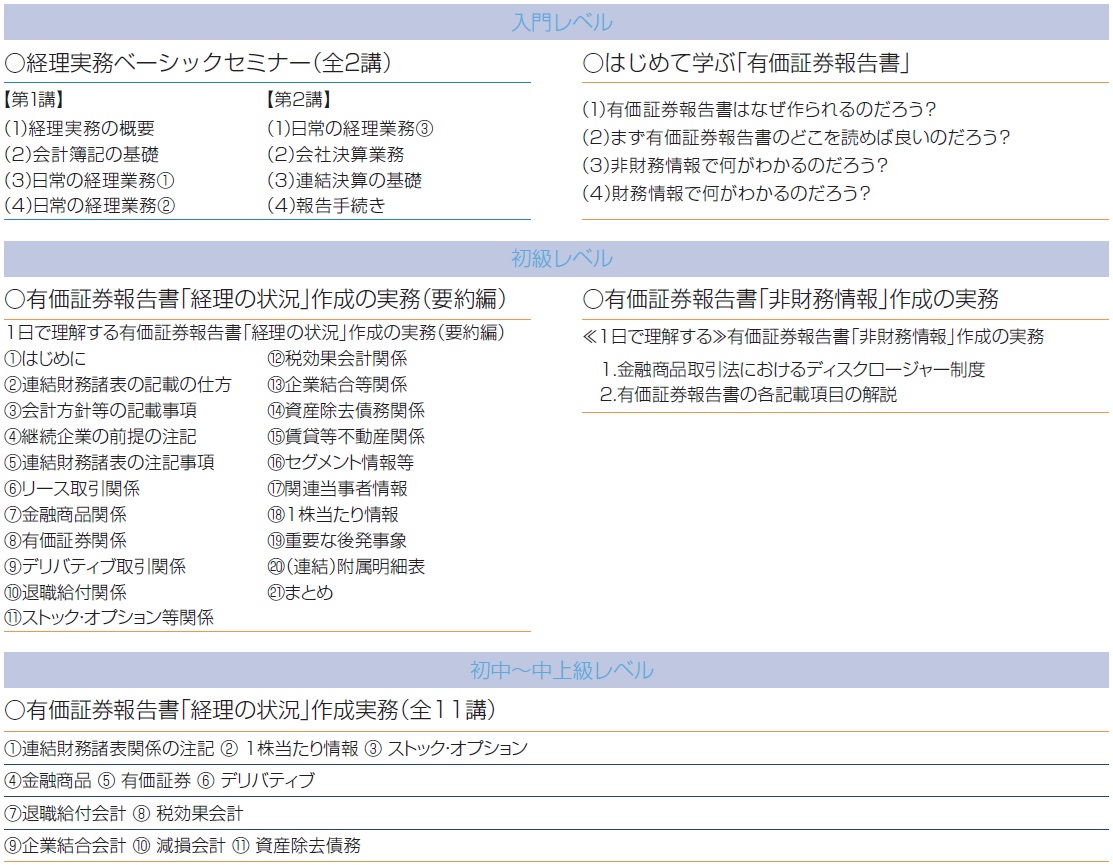Select ⑳(連結)附属明細表
This screenshot has width=1113, height=865.
tap(346, 566)
